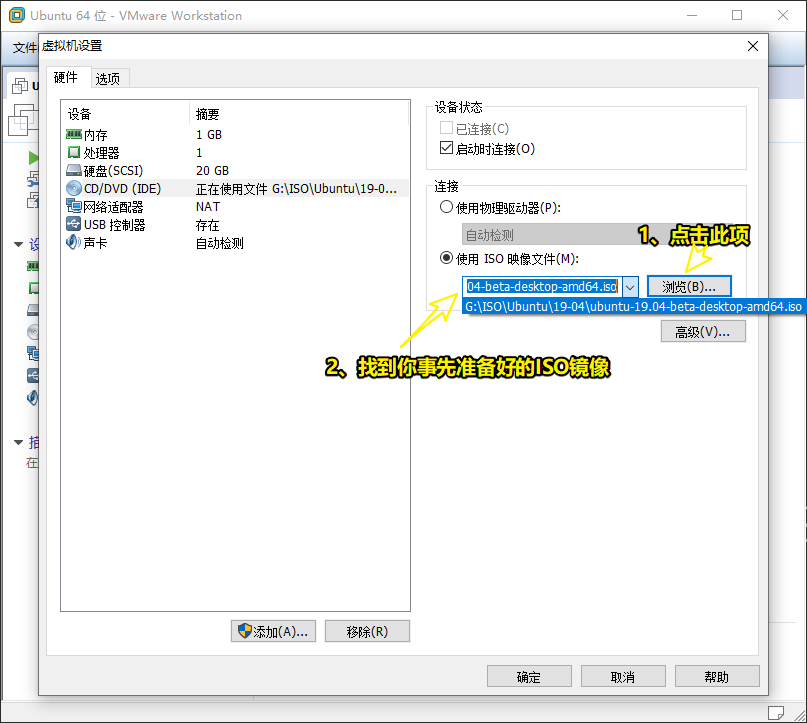807x723 pixels.
Task: Select the 网络适配器 network adapter icon
Action: pos(74,206)
